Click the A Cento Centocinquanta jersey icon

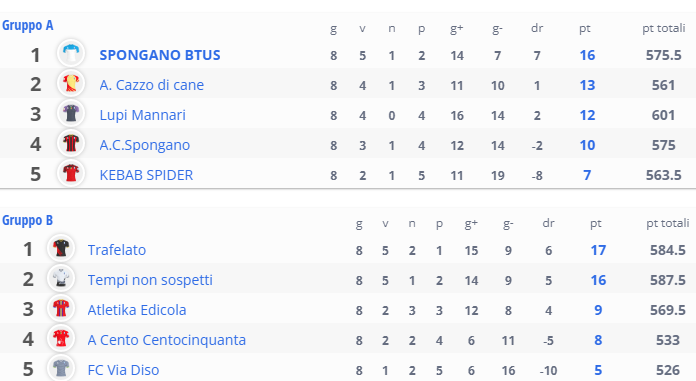coord(61,338)
